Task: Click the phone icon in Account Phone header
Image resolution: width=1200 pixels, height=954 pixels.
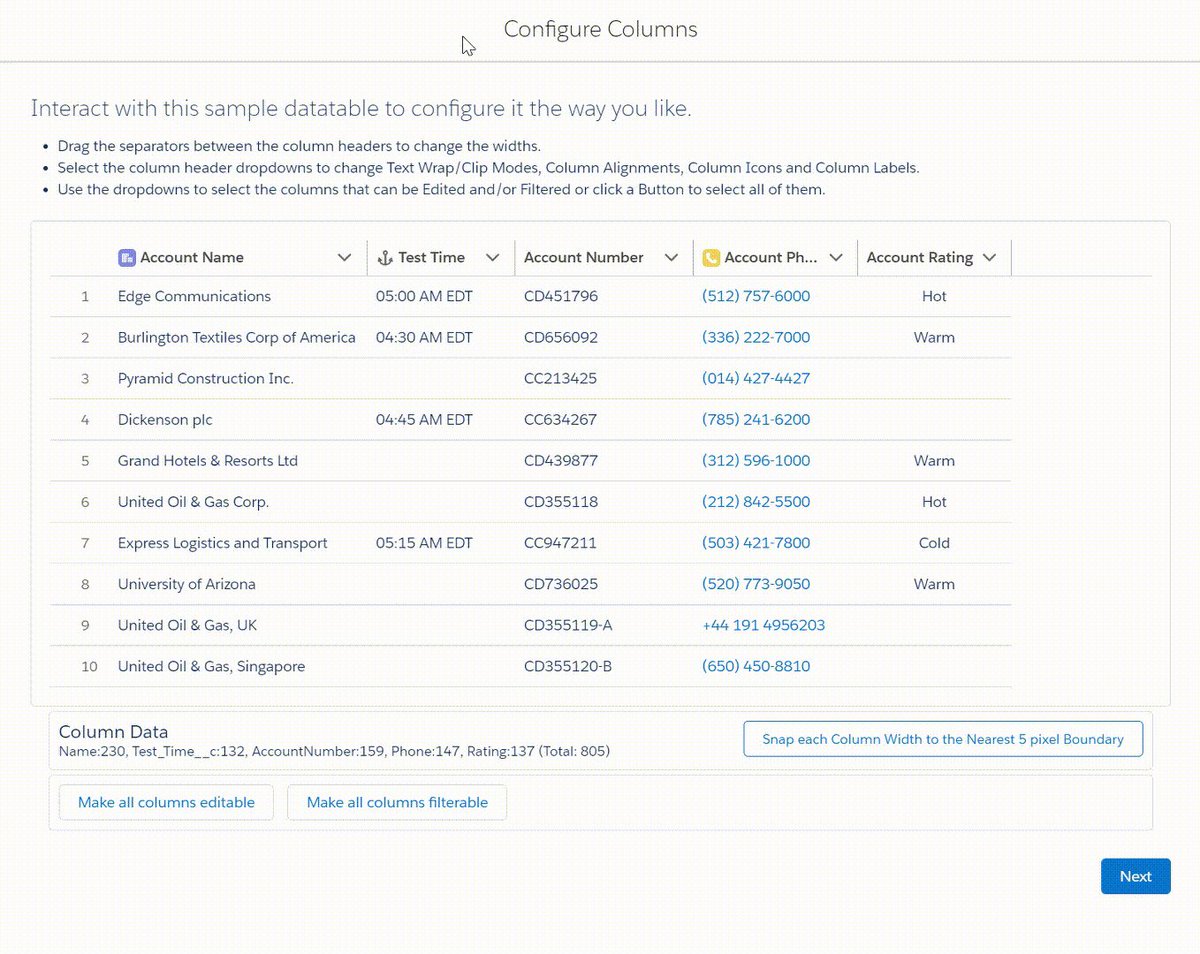Action: pyautogui.click(x=711, y=258)
